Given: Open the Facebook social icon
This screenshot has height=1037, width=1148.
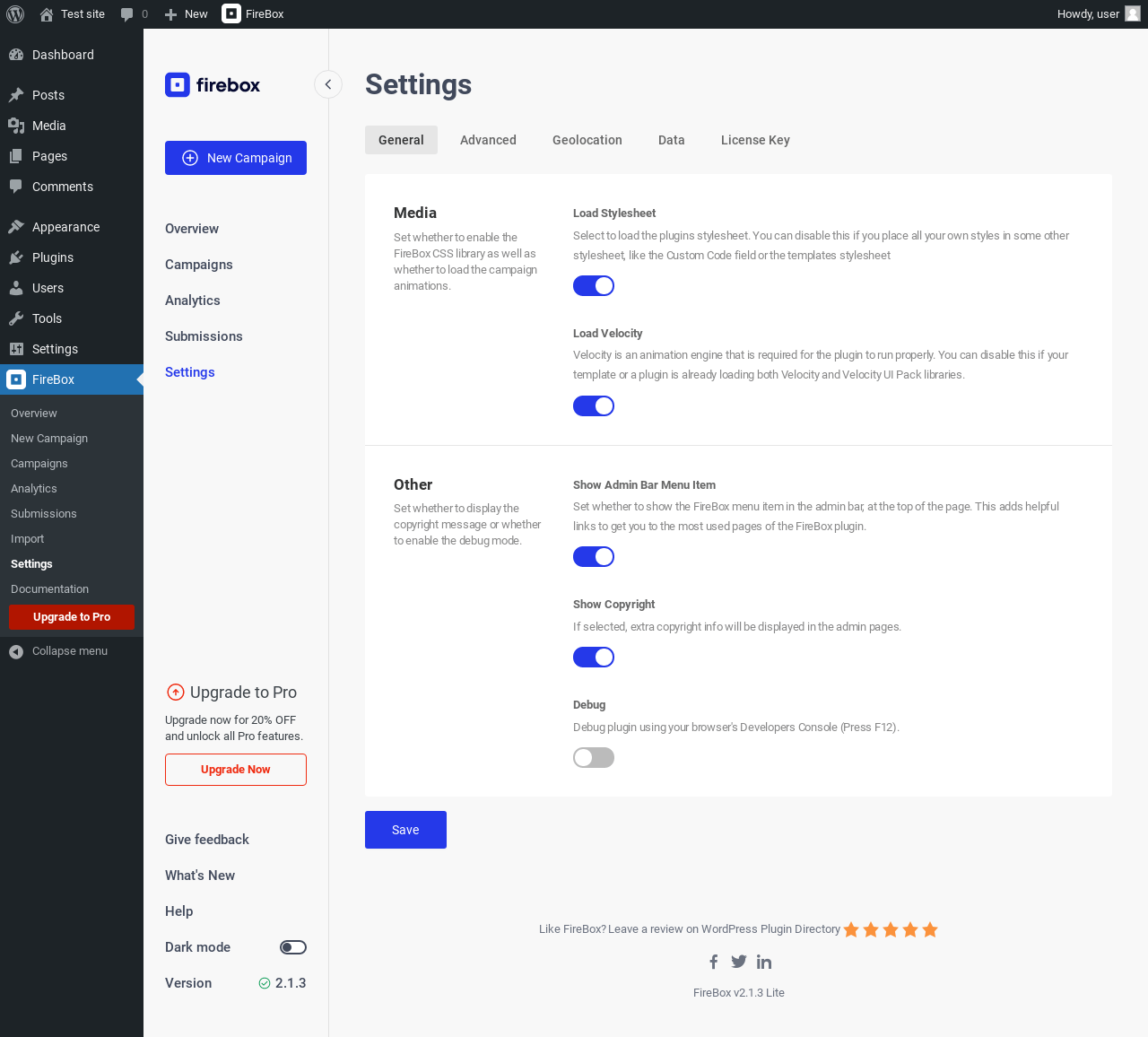Looking at the screenshot, I should pyautogui.click(x=714, y=962).
